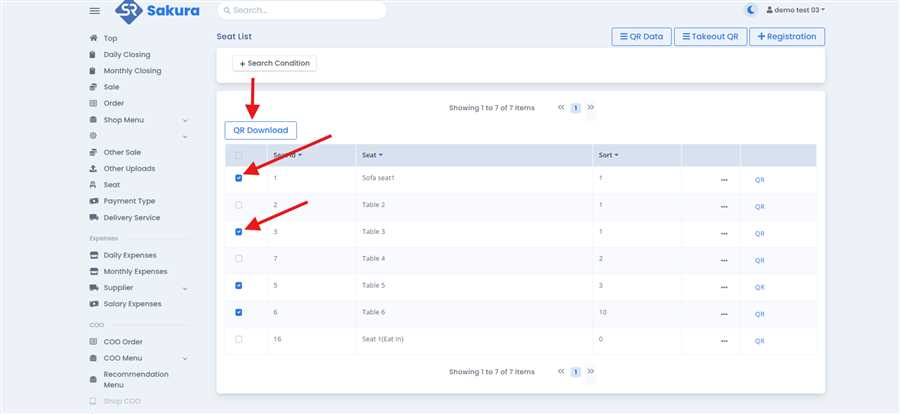Go to first page in bottom pagination
The width and height of the screenshot is (900, 414).
(561, 371)
